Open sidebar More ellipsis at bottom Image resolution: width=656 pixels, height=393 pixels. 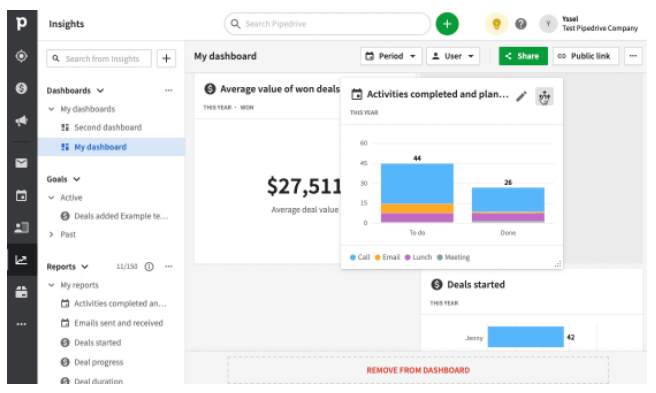(x=21, y=324)
